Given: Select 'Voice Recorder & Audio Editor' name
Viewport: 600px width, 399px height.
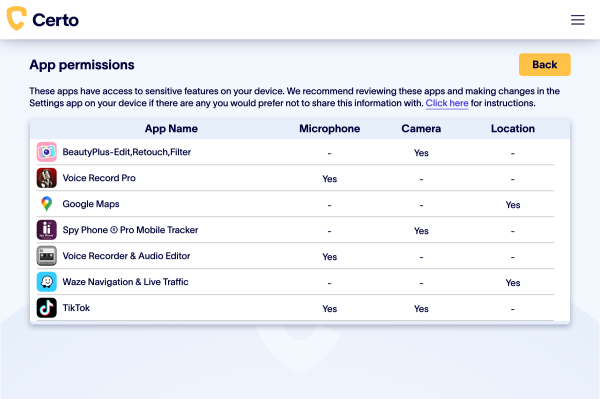Looking at the screenshot, I should point(126,256).
